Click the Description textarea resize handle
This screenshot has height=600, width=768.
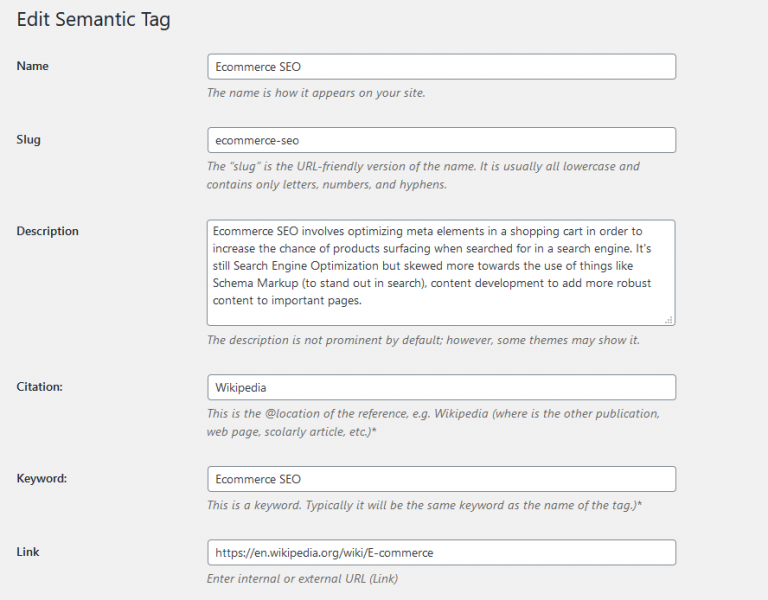pyautogui.click(x=669, y=320)
